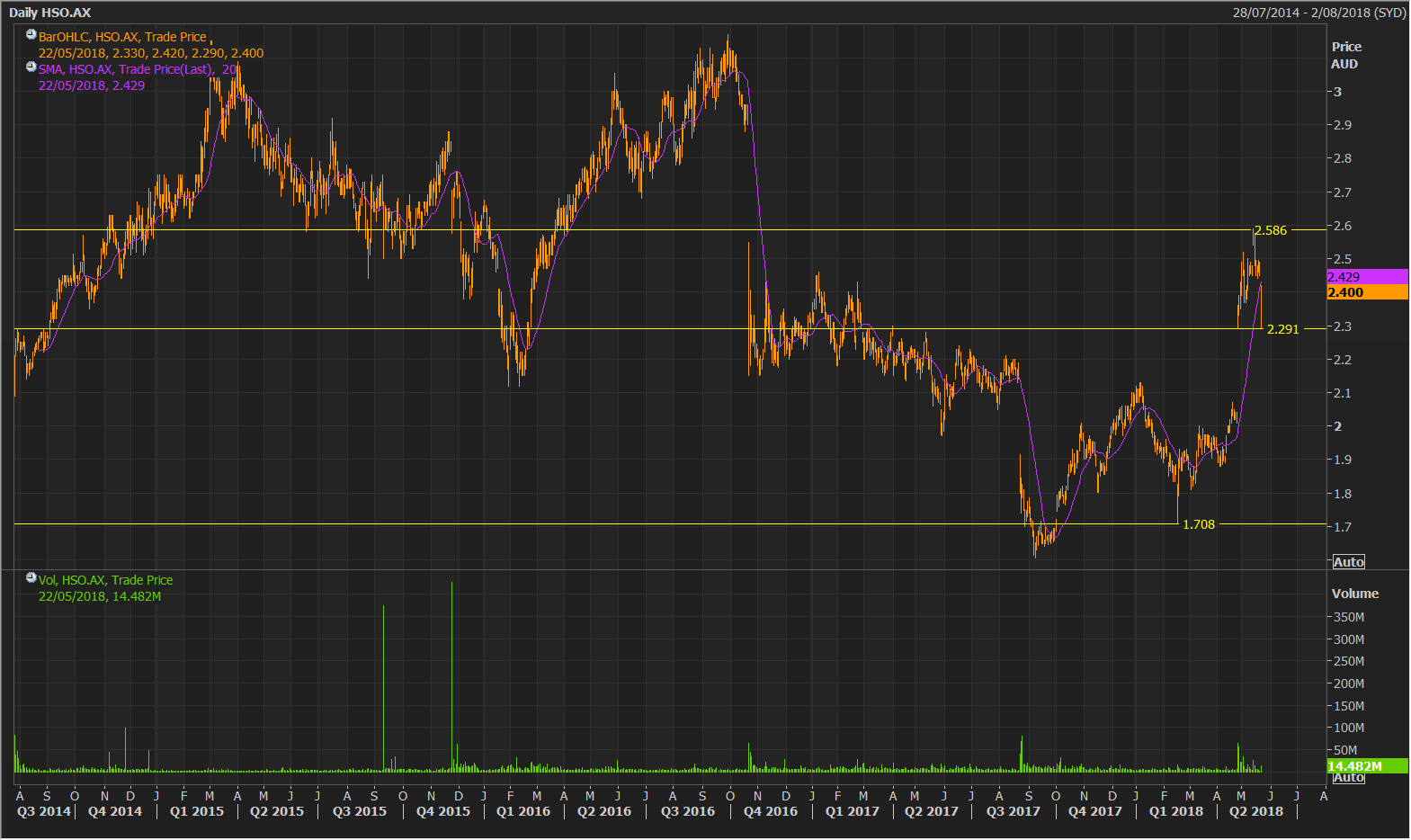Select the SMA, HSO.AX, Trade Price(Last) legend
The width and height of the screenshot is (1411, 840).
click(x=138, y=69)
